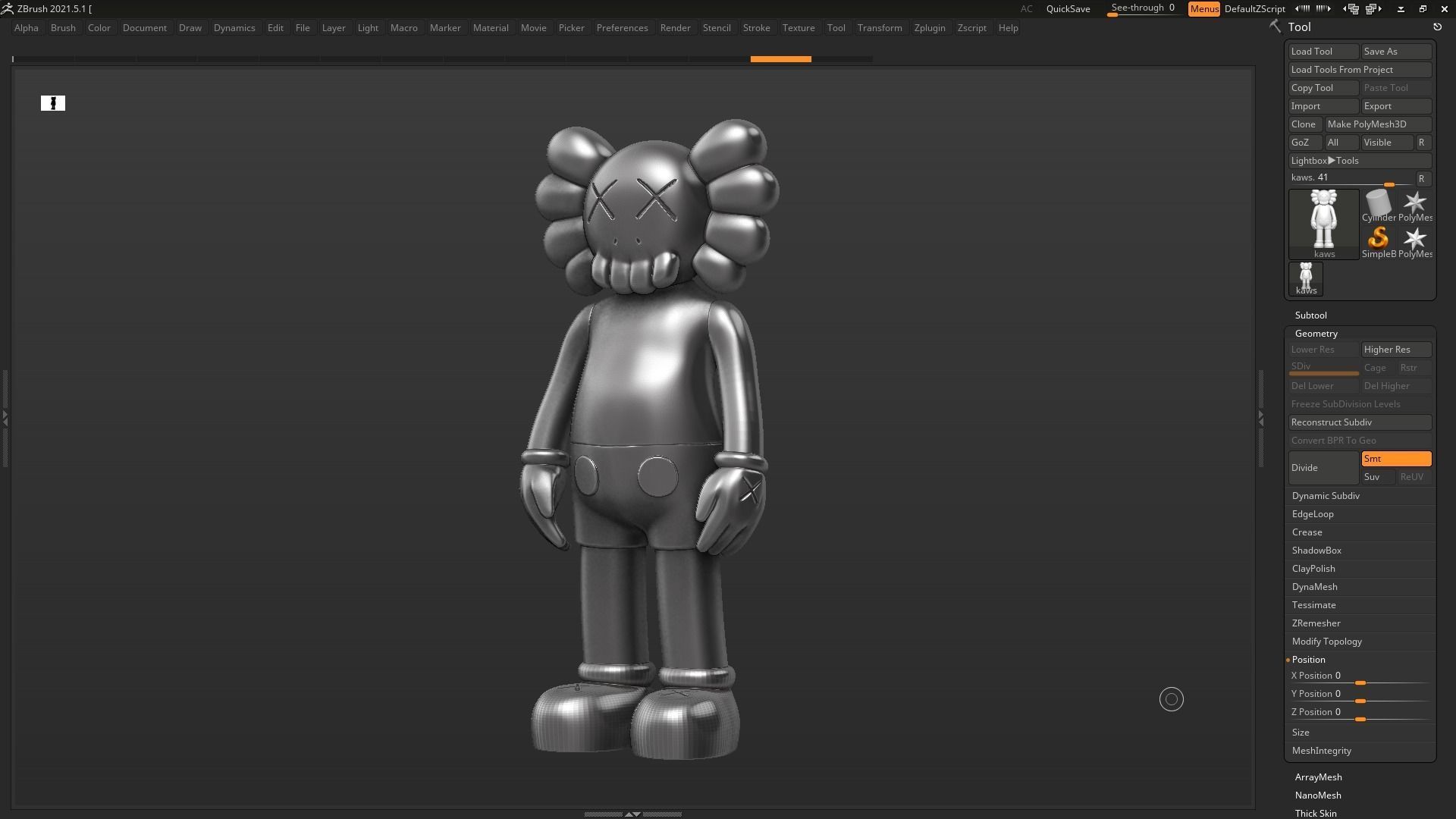Adjust the kaws 41 tool slider
Viewport: 1456px width, 819px height.
1351,179
